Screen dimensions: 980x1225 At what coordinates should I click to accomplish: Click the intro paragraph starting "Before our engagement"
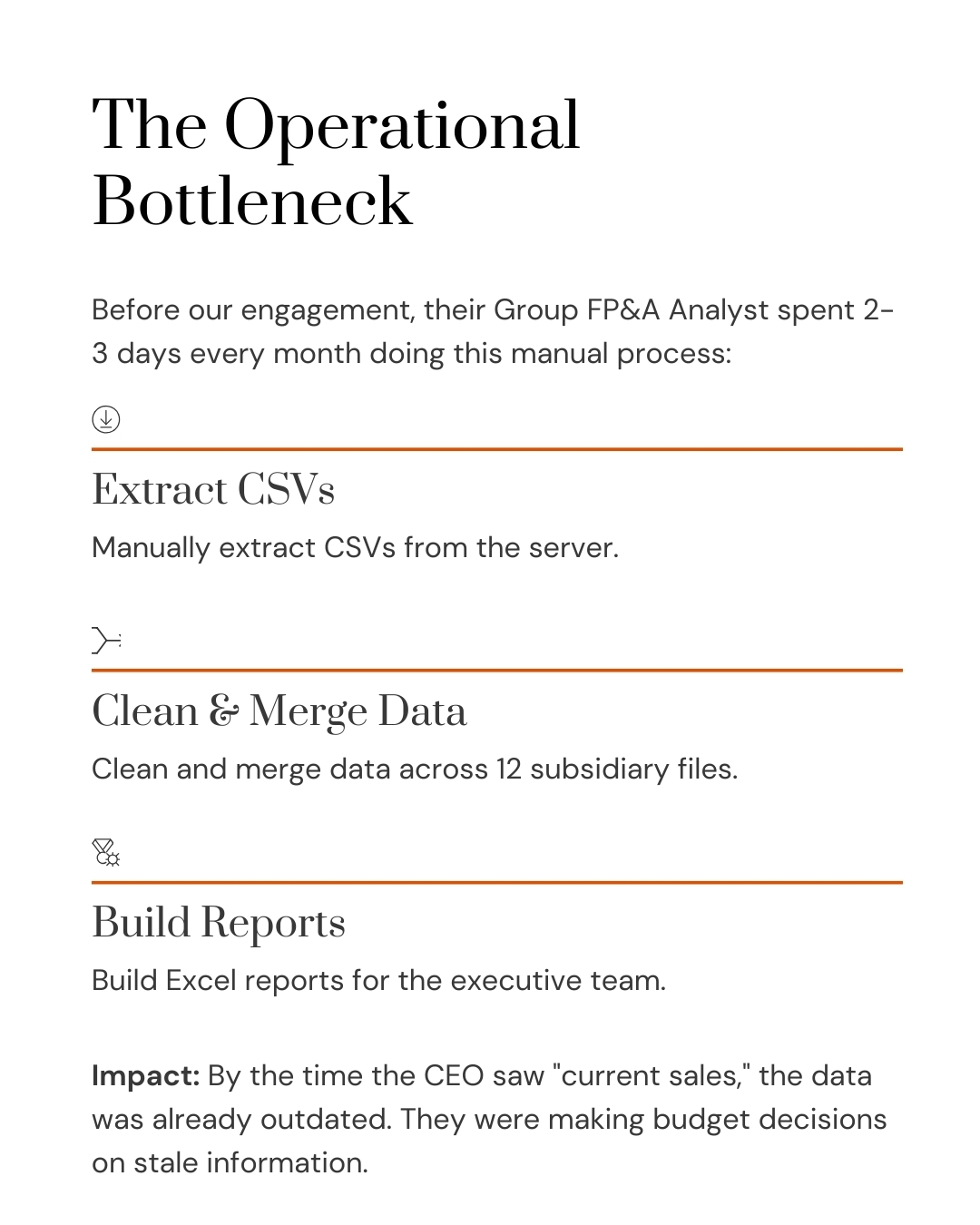(x=493, y=332)
